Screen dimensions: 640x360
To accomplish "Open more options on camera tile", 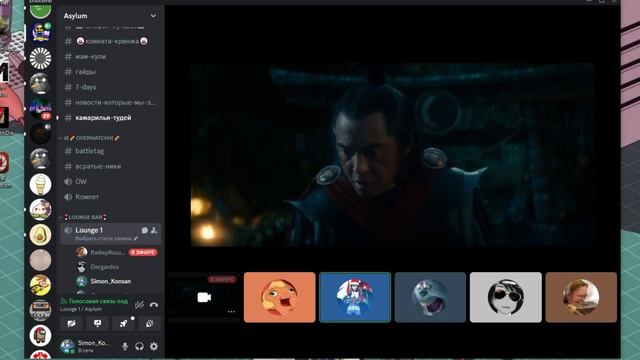I will pos(231,312).
